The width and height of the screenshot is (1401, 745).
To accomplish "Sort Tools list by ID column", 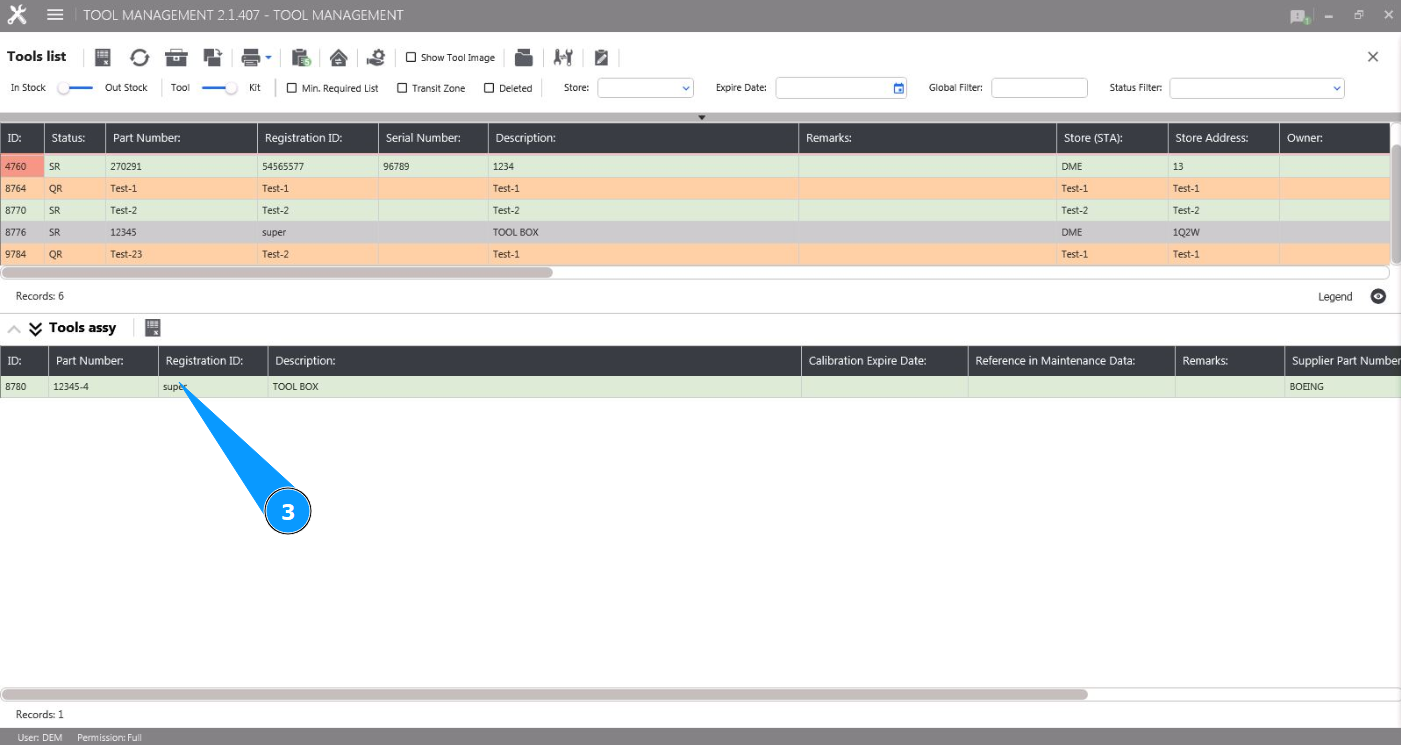I will [x=22, y=138].
